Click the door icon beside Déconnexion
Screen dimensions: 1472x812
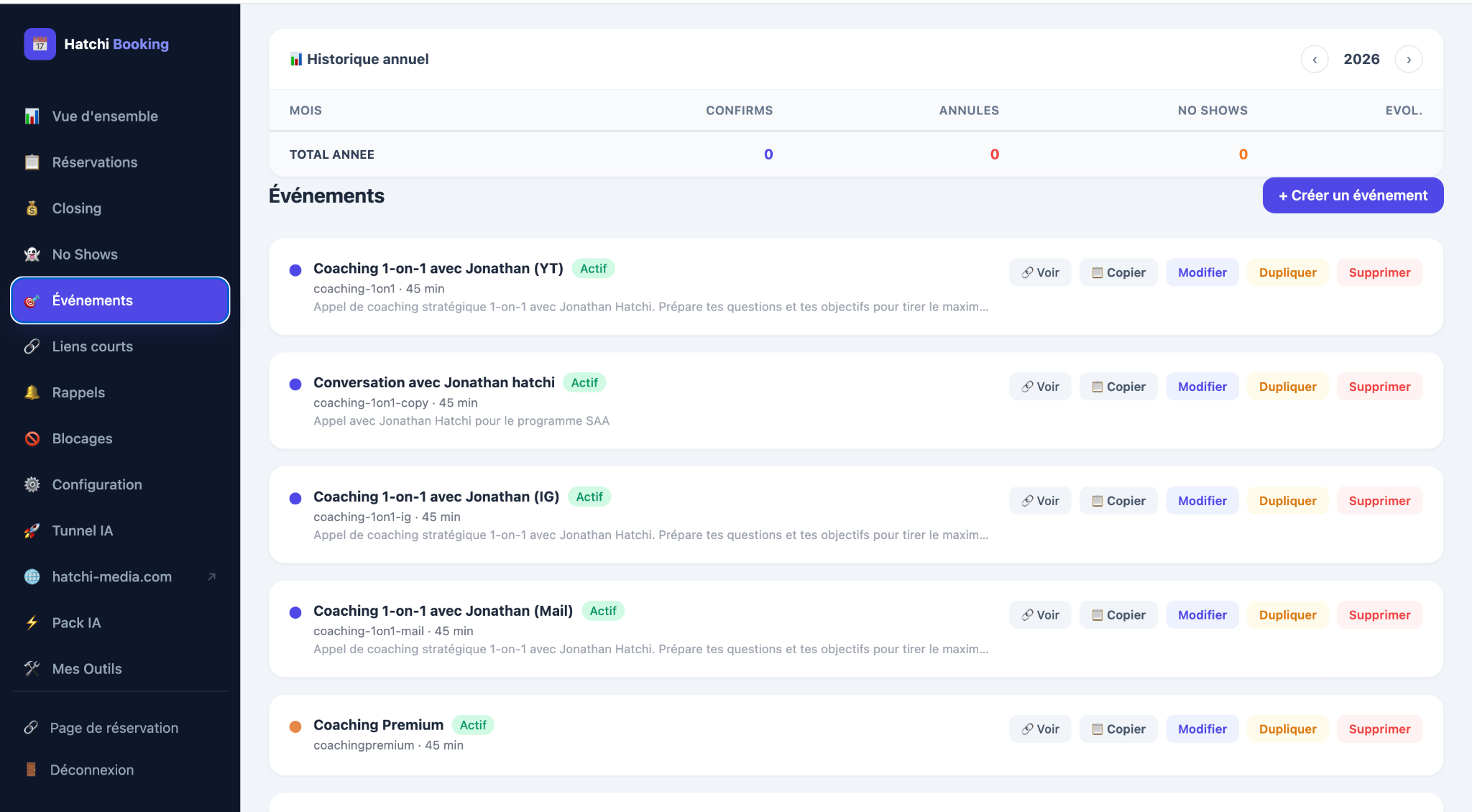point(31,770)
